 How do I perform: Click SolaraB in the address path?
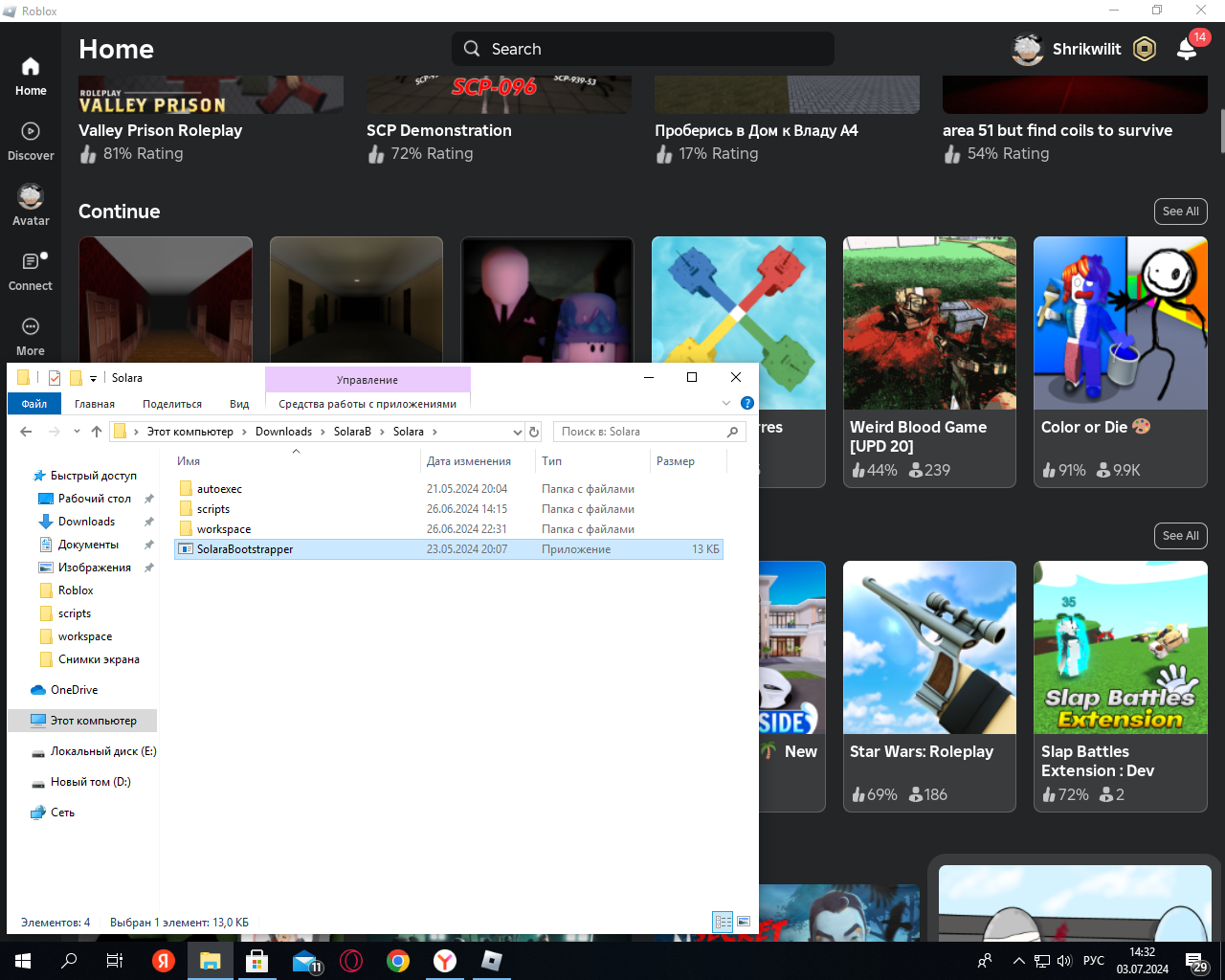click(352, 432)
